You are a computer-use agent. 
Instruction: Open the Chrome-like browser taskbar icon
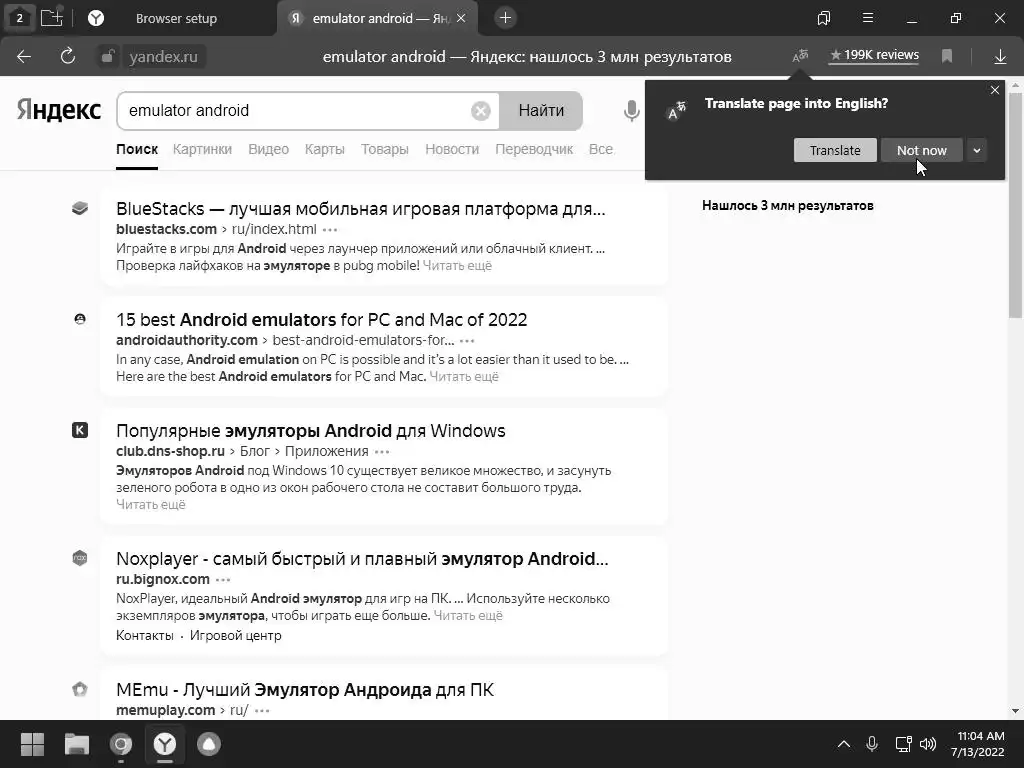(x=121, y=744)
